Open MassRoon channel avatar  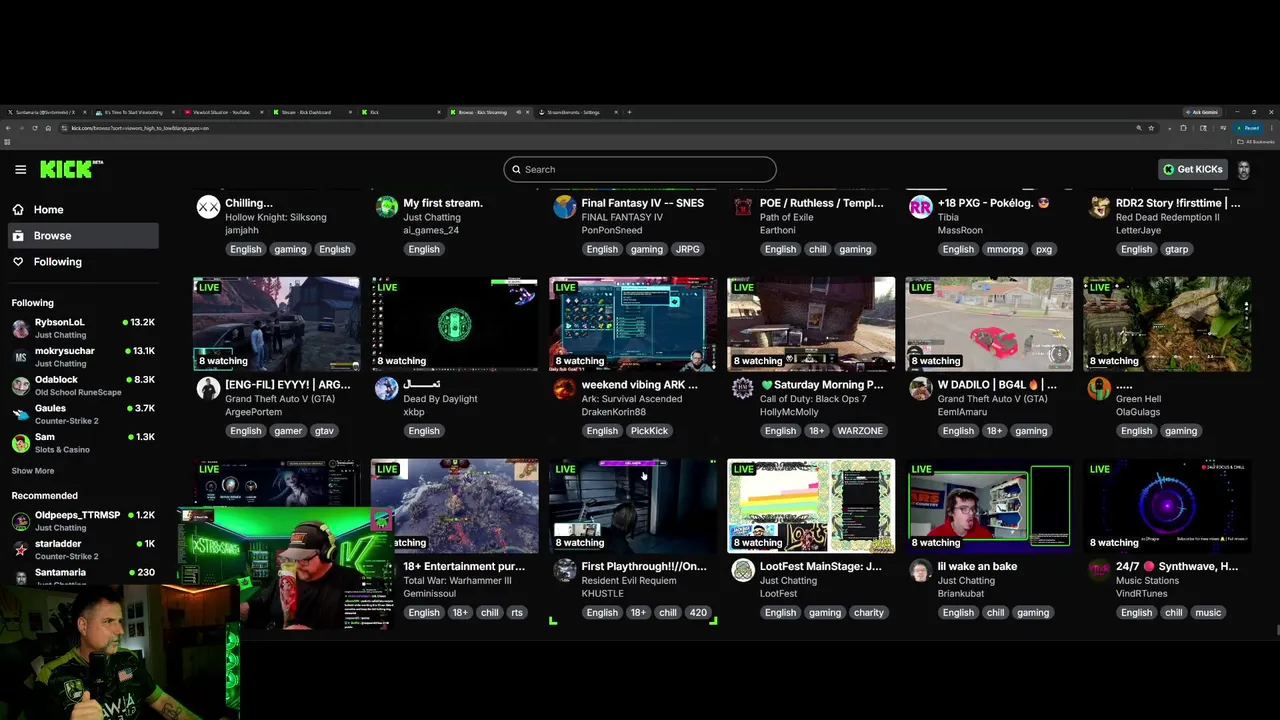920,207
